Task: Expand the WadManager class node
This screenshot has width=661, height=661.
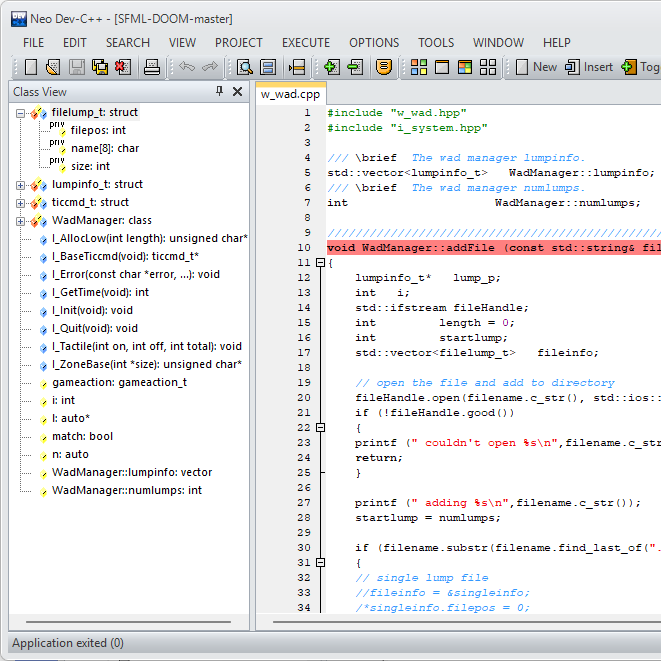Action: pos(21,220)
